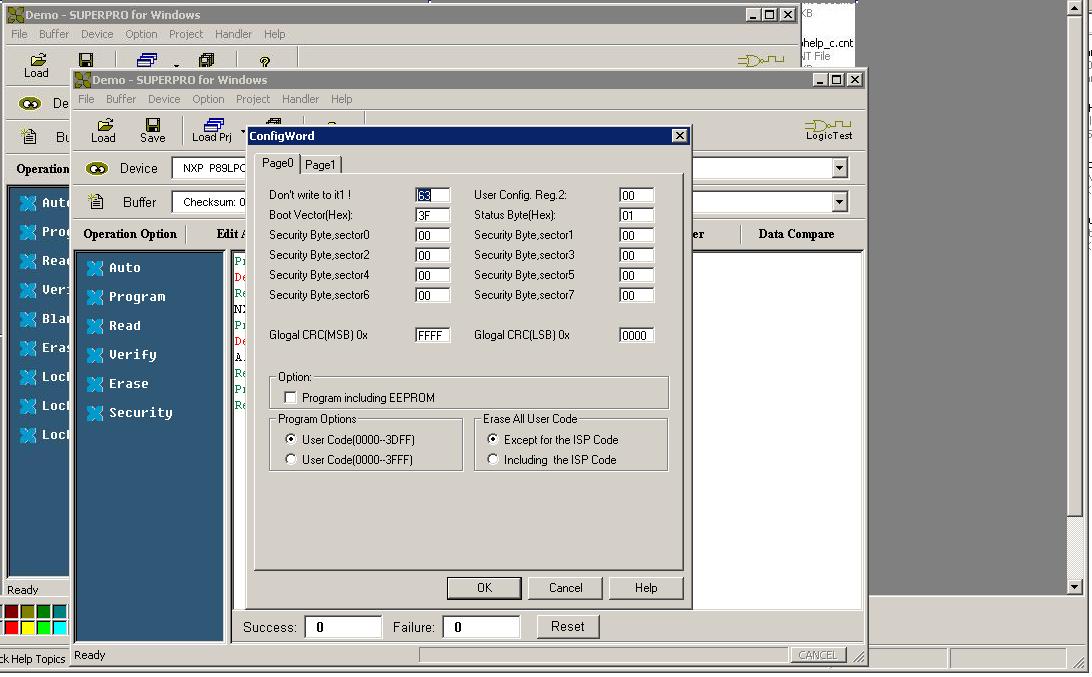Click the Load icon in the front toolbar
1092x677 pixels.
[x=103, y=129]
